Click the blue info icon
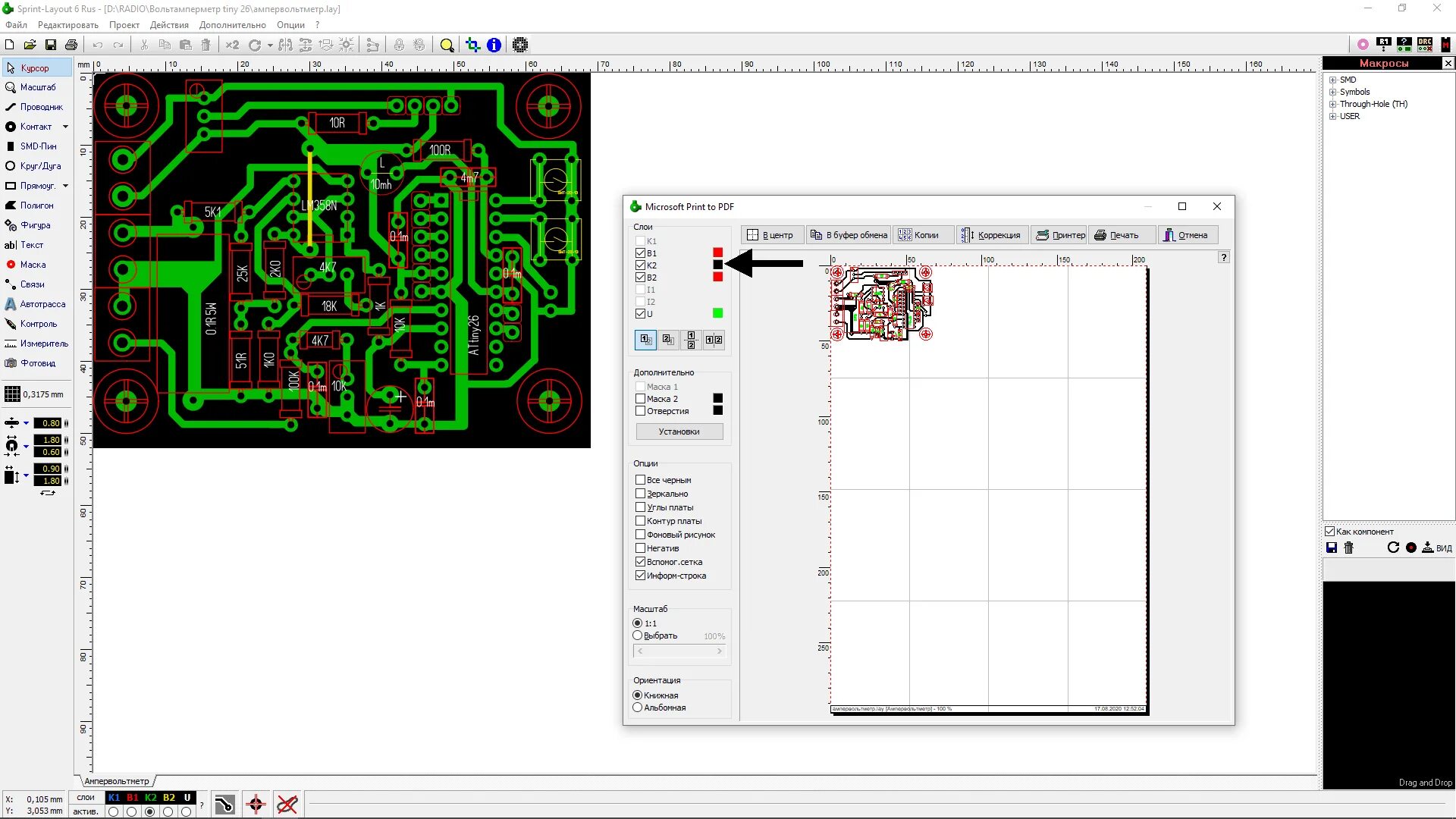The height and width of the screenshot is (819, 1456). point(494,45)
